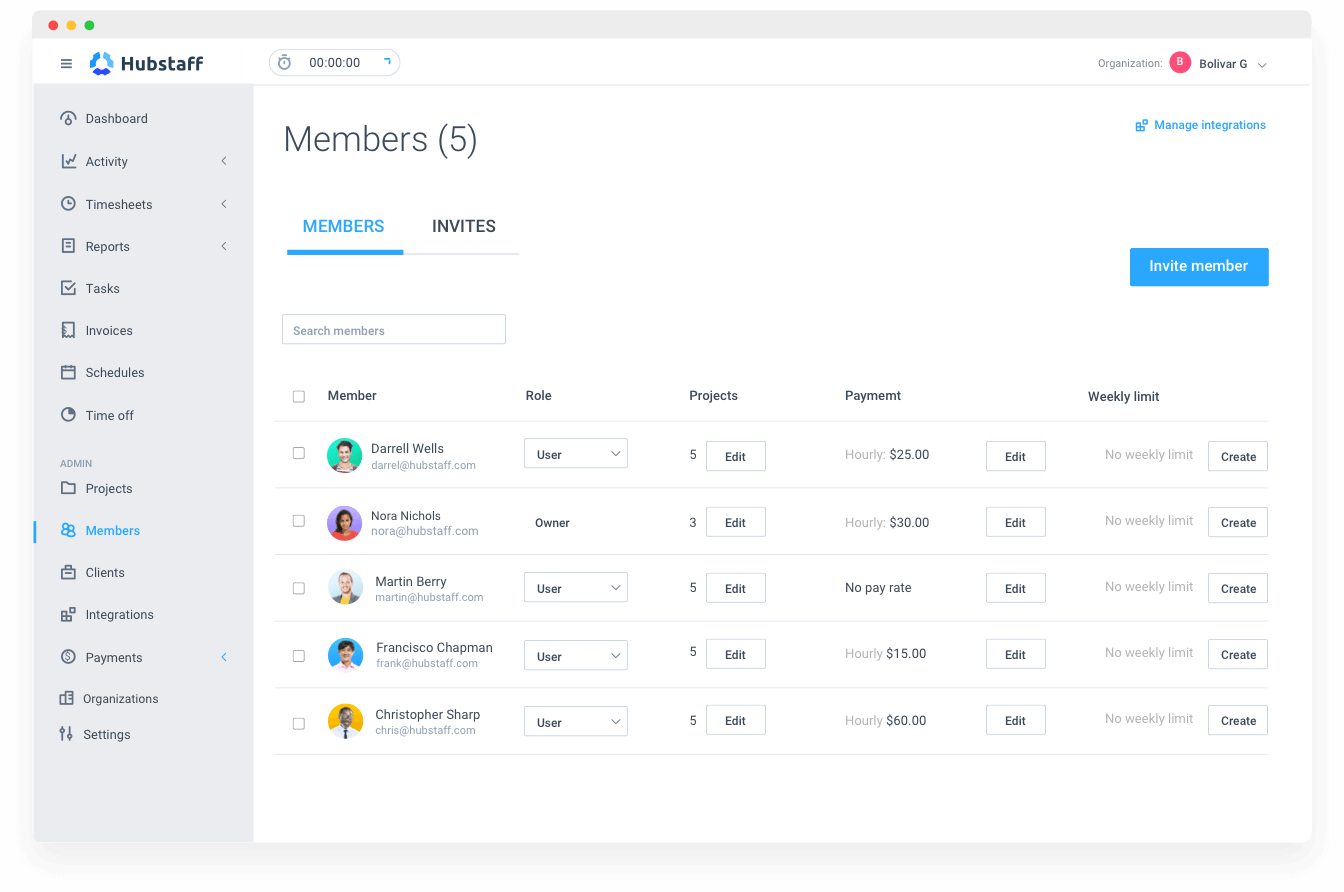The height and width of the screenshot is (892, 1344).
Task: Select the Members tab
Action: [344, 226]
